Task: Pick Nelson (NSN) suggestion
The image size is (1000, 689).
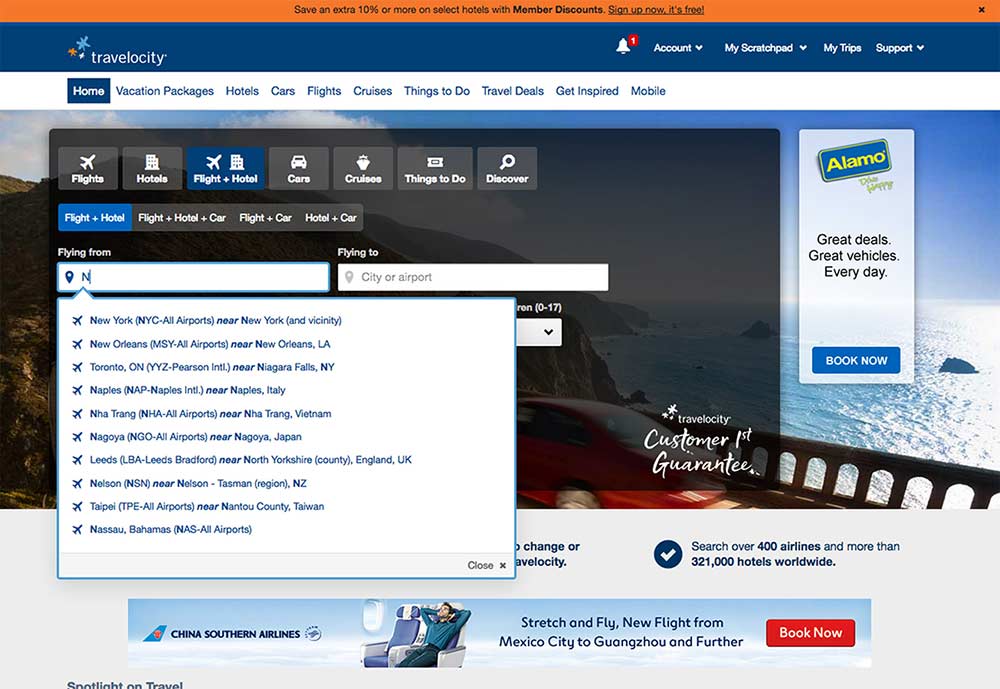Action: click(x=198, y=483)
